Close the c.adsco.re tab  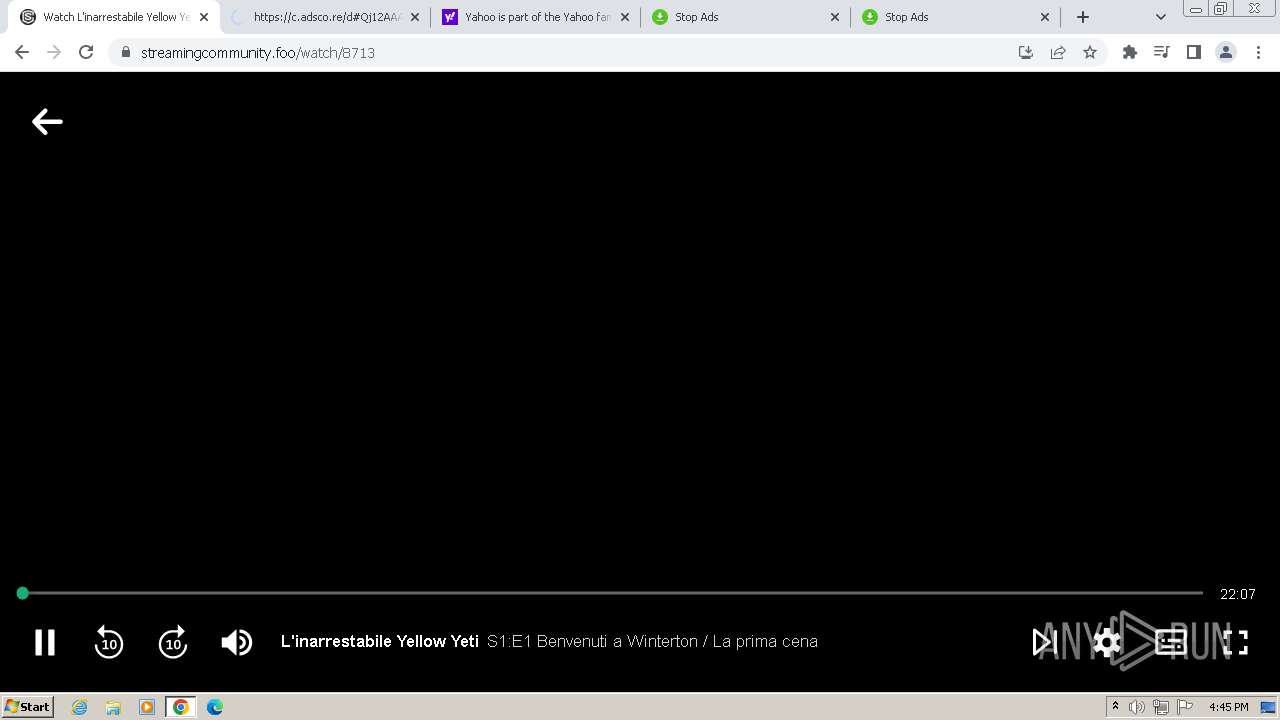pos(415,17)
